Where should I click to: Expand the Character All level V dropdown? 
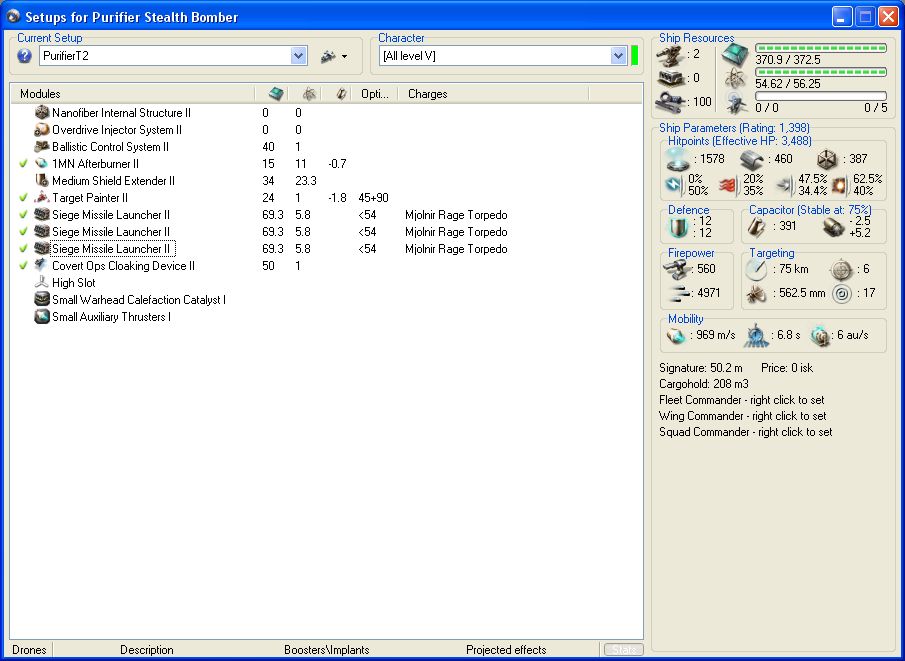pyautogui.click(x=618, y=56)
